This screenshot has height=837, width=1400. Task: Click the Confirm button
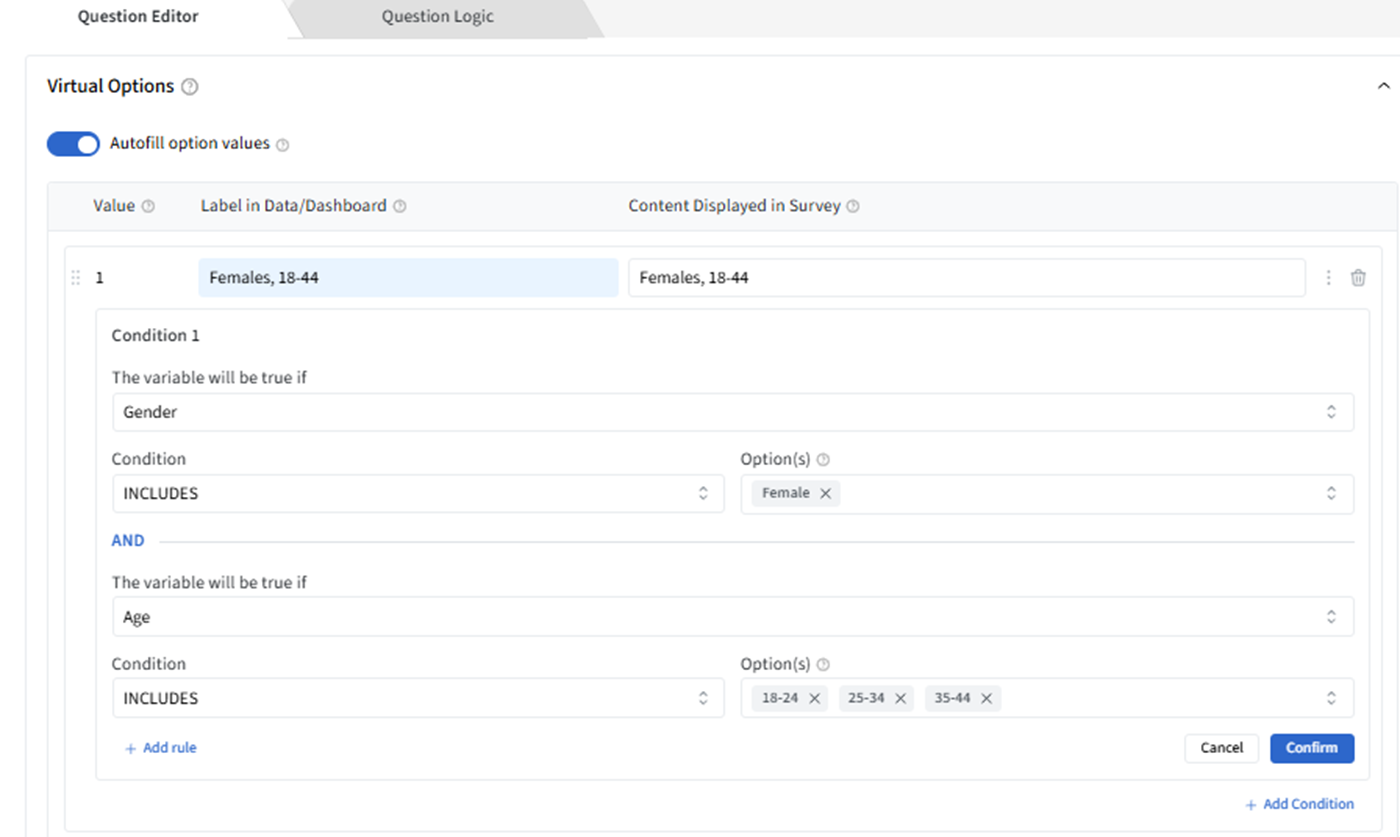[1311, 748]
